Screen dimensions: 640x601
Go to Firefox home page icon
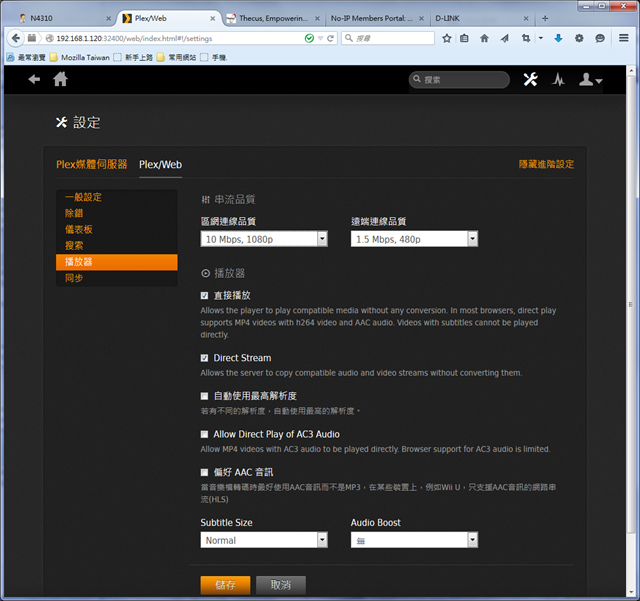pyautogui.click(x=484, y=38)
